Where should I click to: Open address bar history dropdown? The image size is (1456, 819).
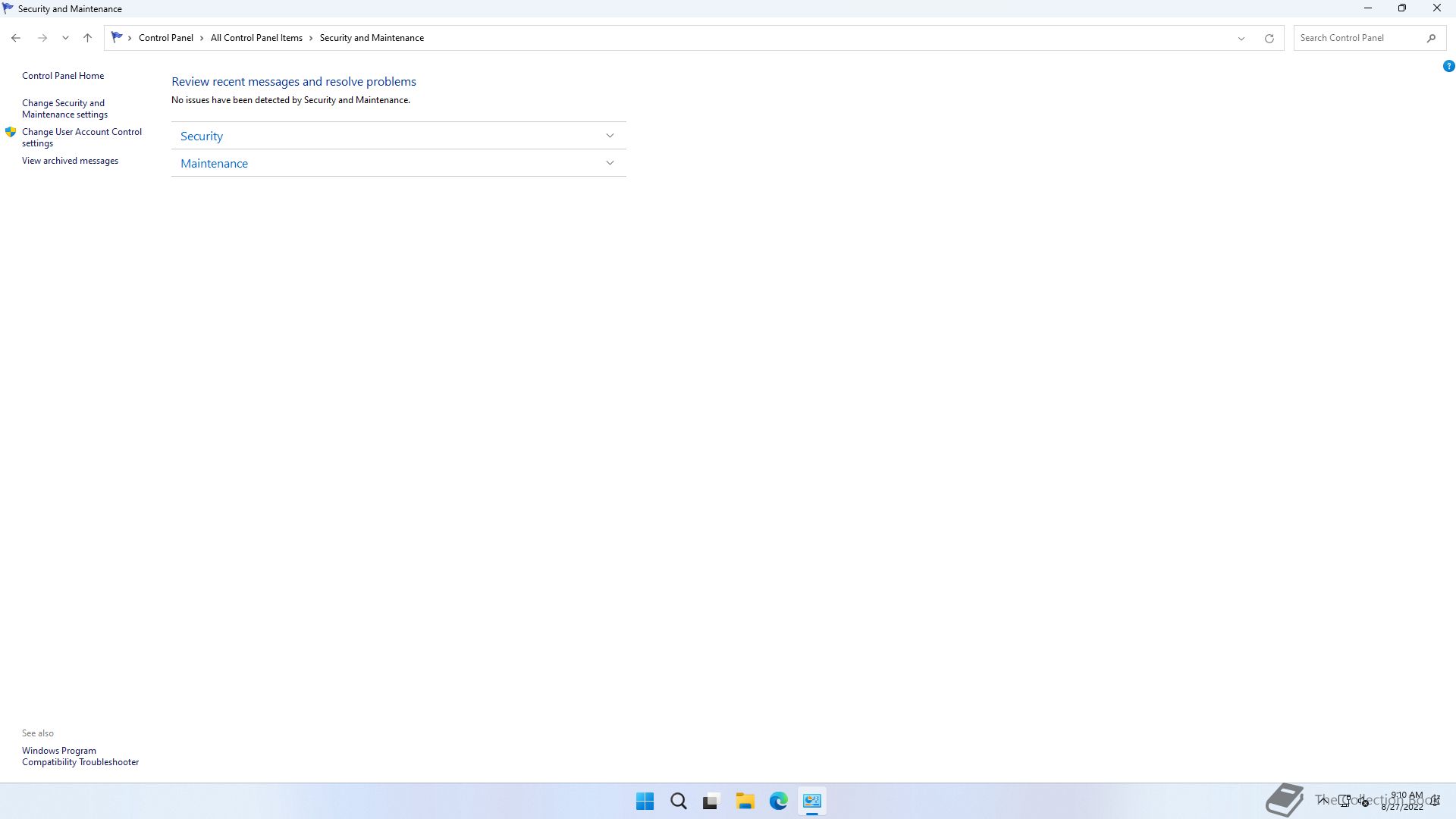coord(1241,38)
